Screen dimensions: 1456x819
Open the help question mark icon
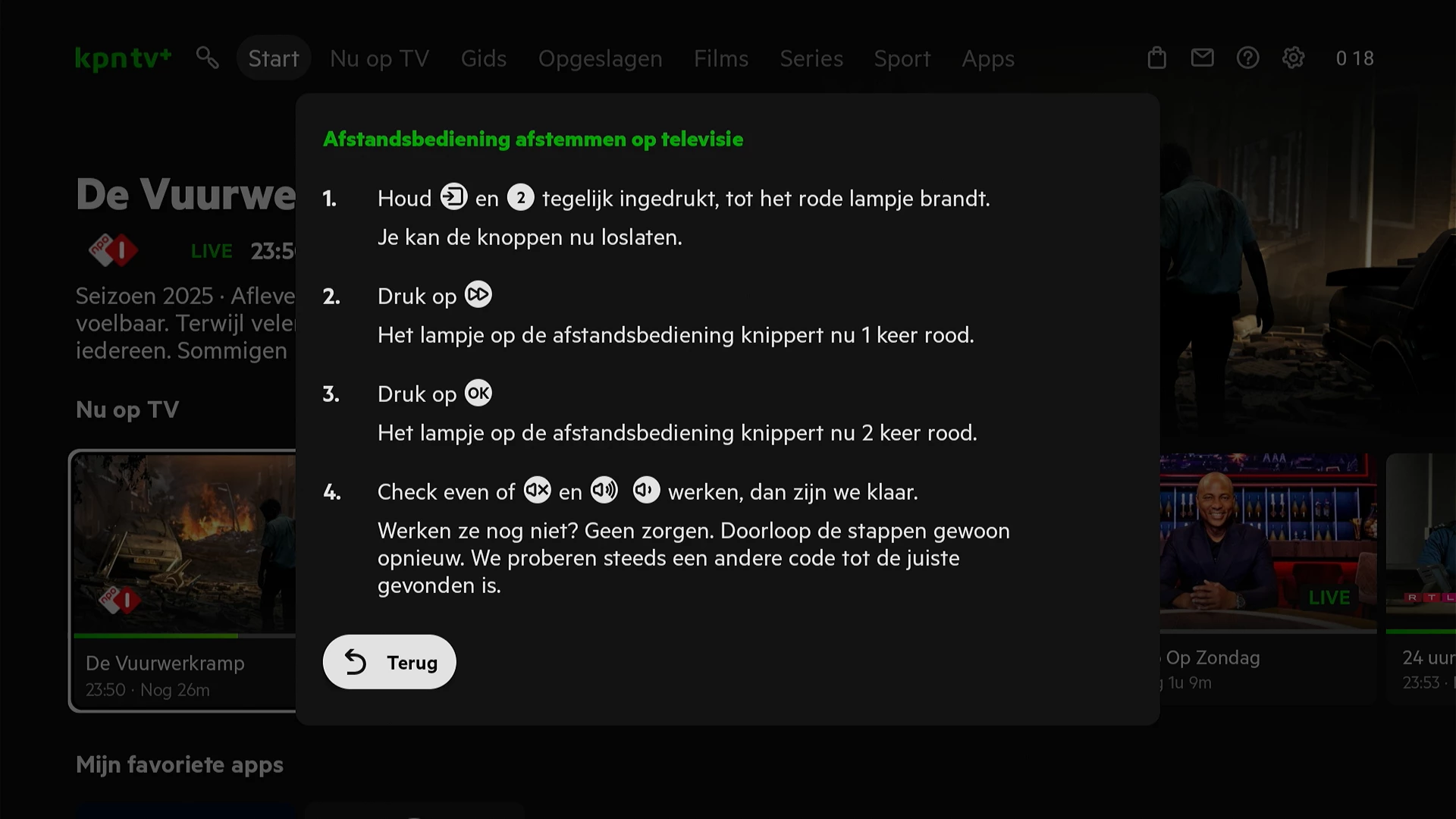point(1247,58)
